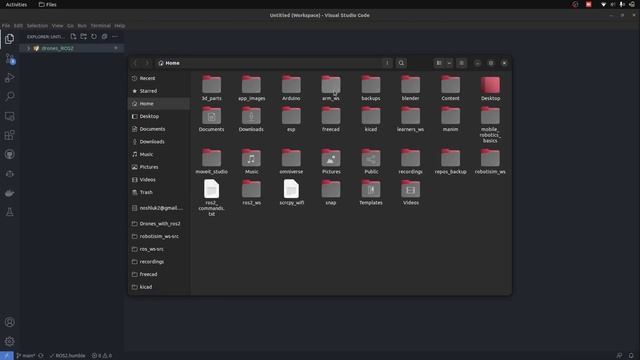This screenshot has height=360, width=640.
Task: Open the Manage gear in VS Code
Action: [x=9, y=341]
